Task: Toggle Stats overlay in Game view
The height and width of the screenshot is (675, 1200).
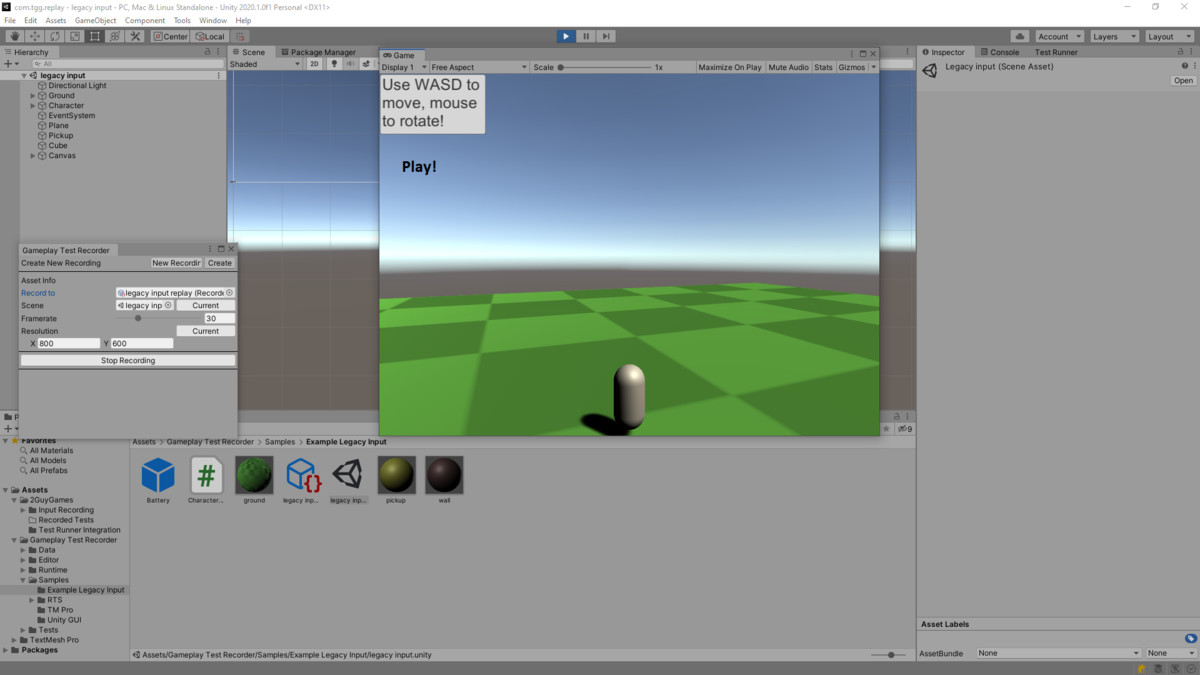Action: [x=822, y=67]
